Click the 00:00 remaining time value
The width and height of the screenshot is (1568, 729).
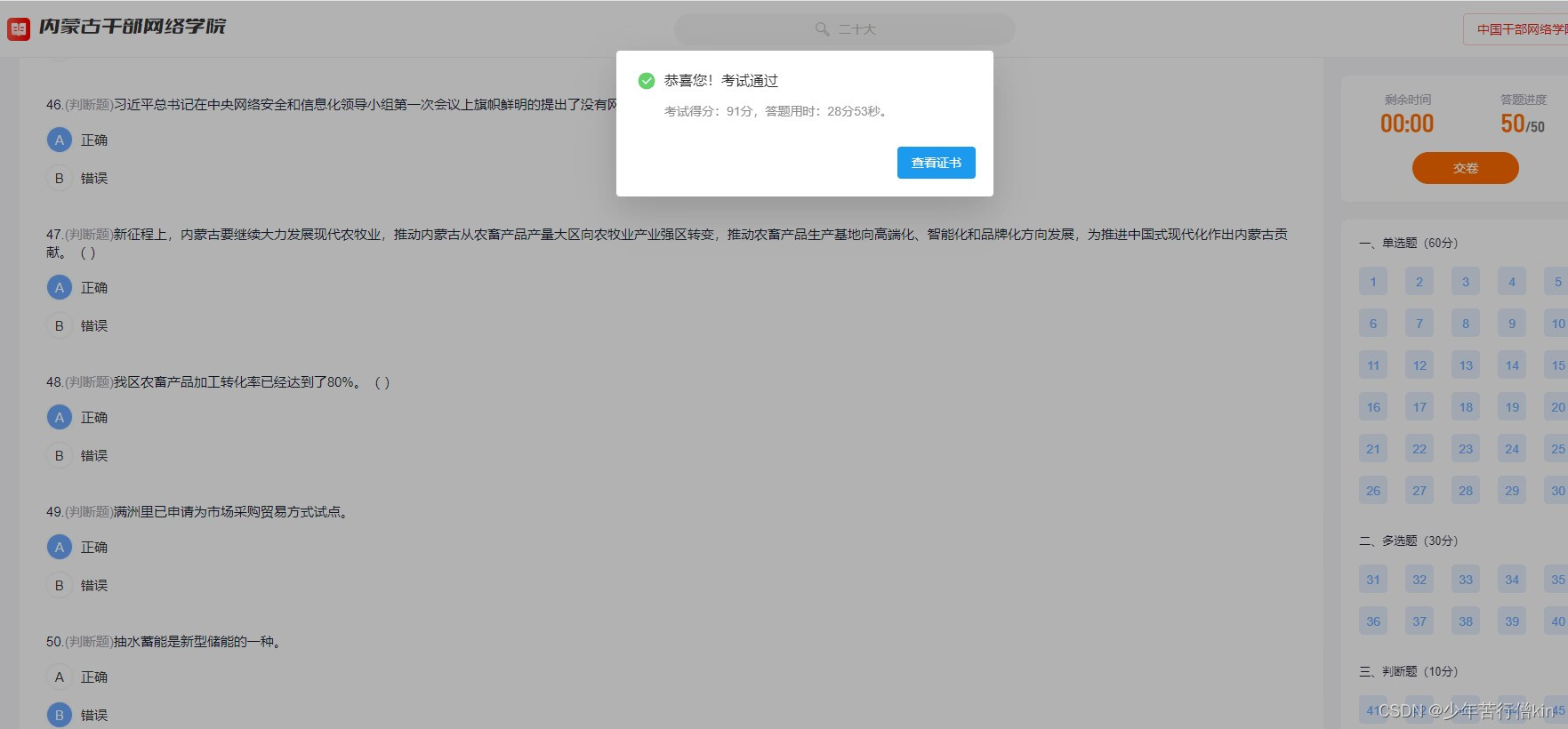[1407, 124]
